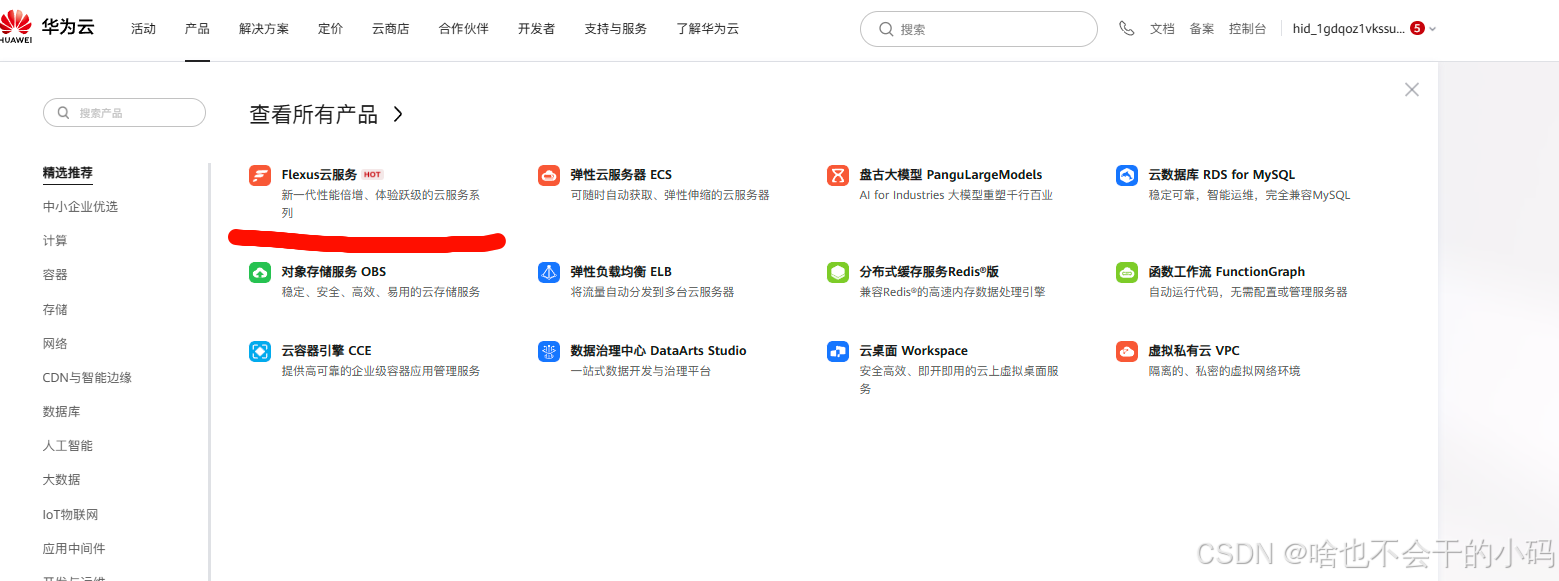Select the 存储 category
Viewport: 1559px width, 581px height.
55,310
